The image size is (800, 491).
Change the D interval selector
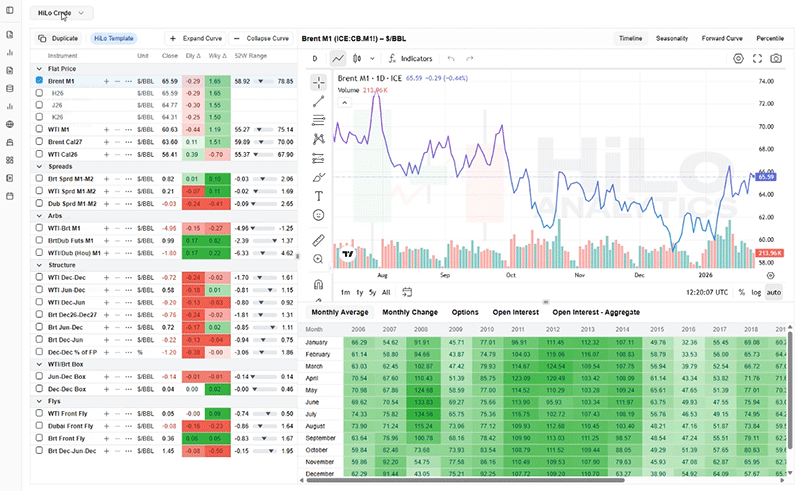(315, 59)
